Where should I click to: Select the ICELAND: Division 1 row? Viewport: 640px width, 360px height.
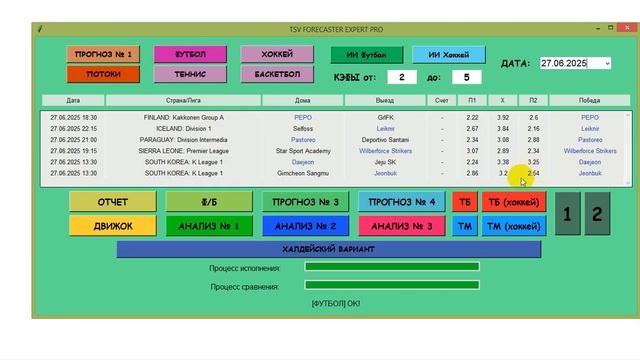(333, 129)
